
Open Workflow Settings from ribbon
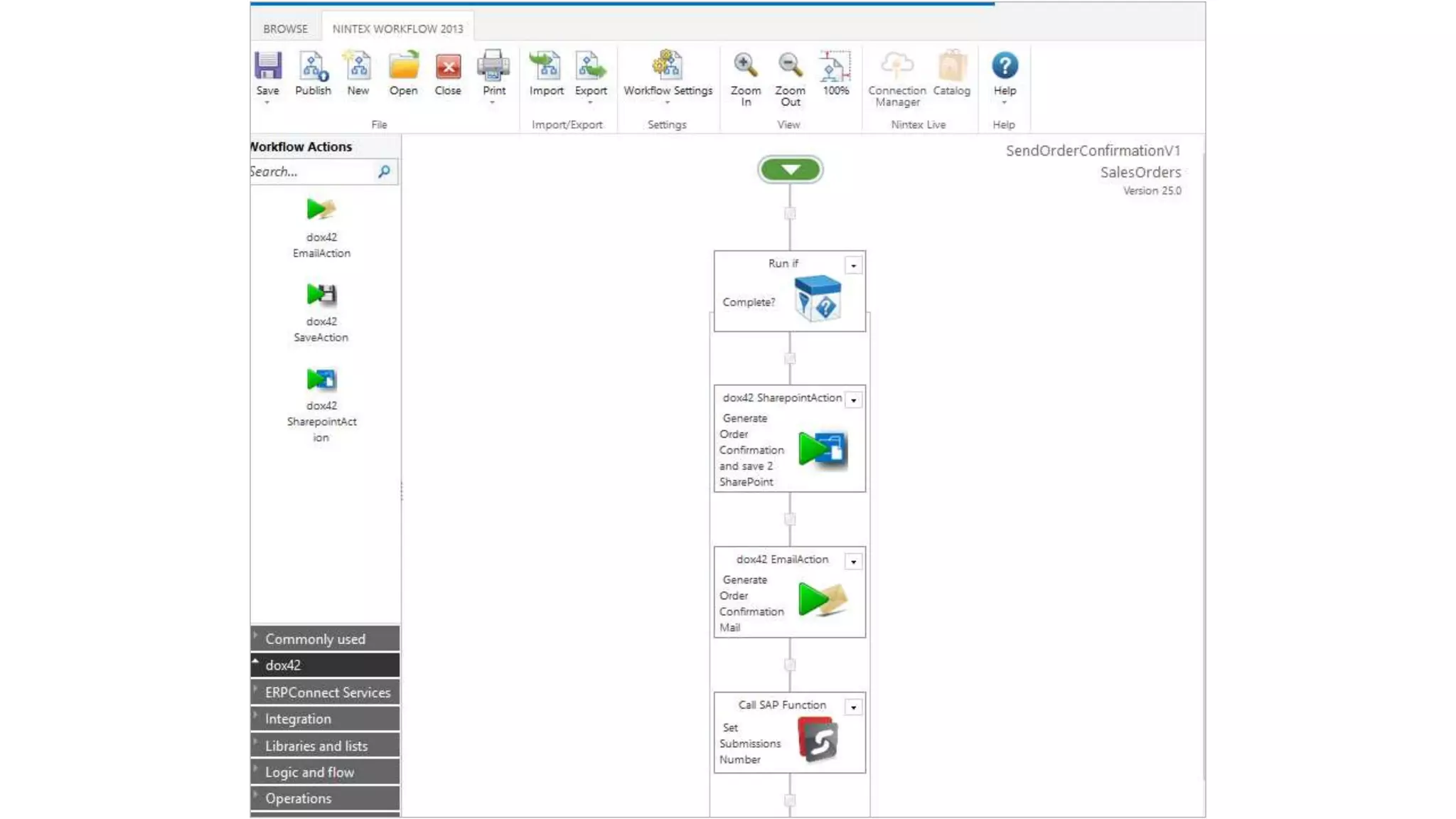[x=667, y=68]
